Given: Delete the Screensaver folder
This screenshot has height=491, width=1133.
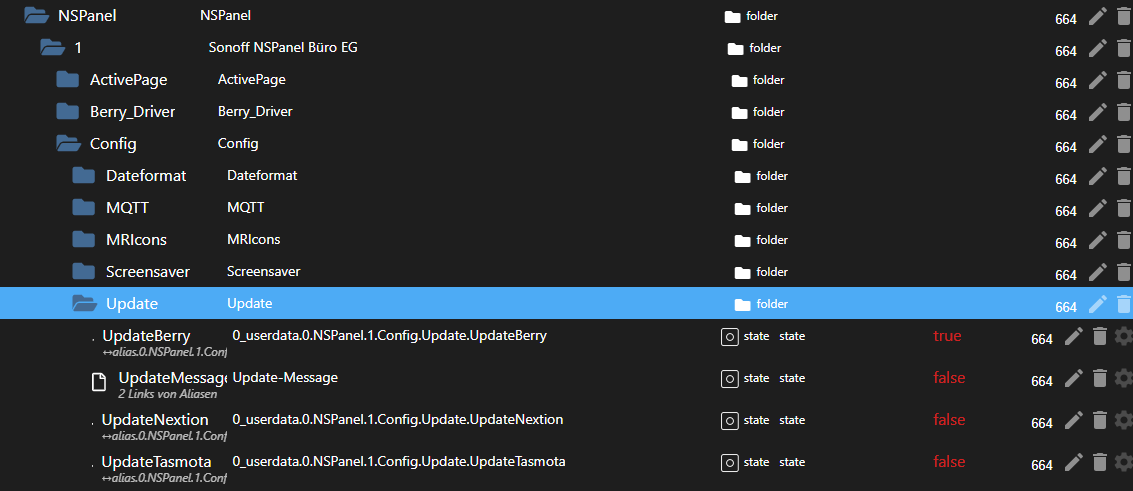Looking at the screenshot, I should click(x=1123, y=272).
